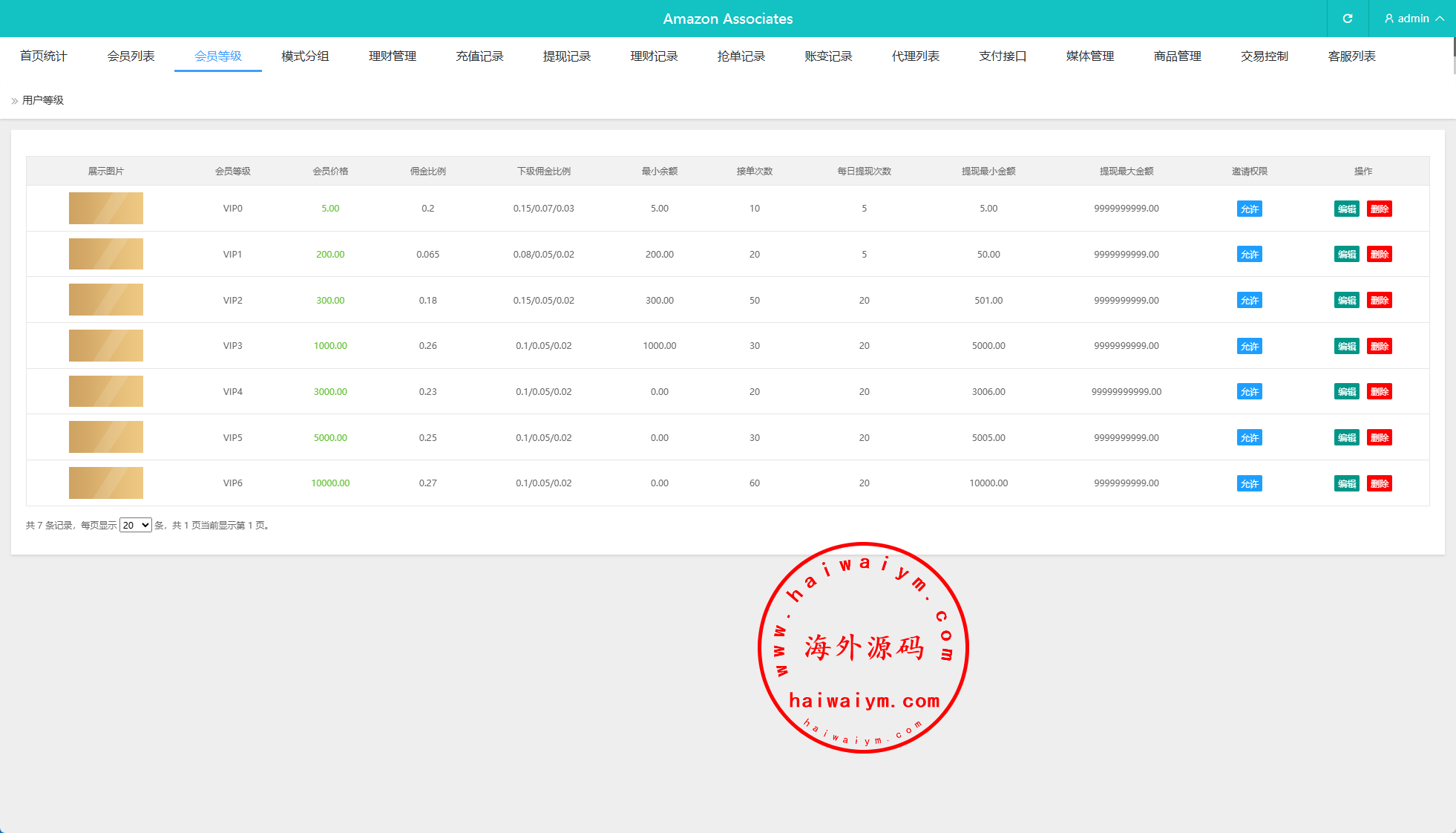1456x833 pixels.
Task: Click the green 1000.00 price for VIP3
Action: [x=330, y=346]
